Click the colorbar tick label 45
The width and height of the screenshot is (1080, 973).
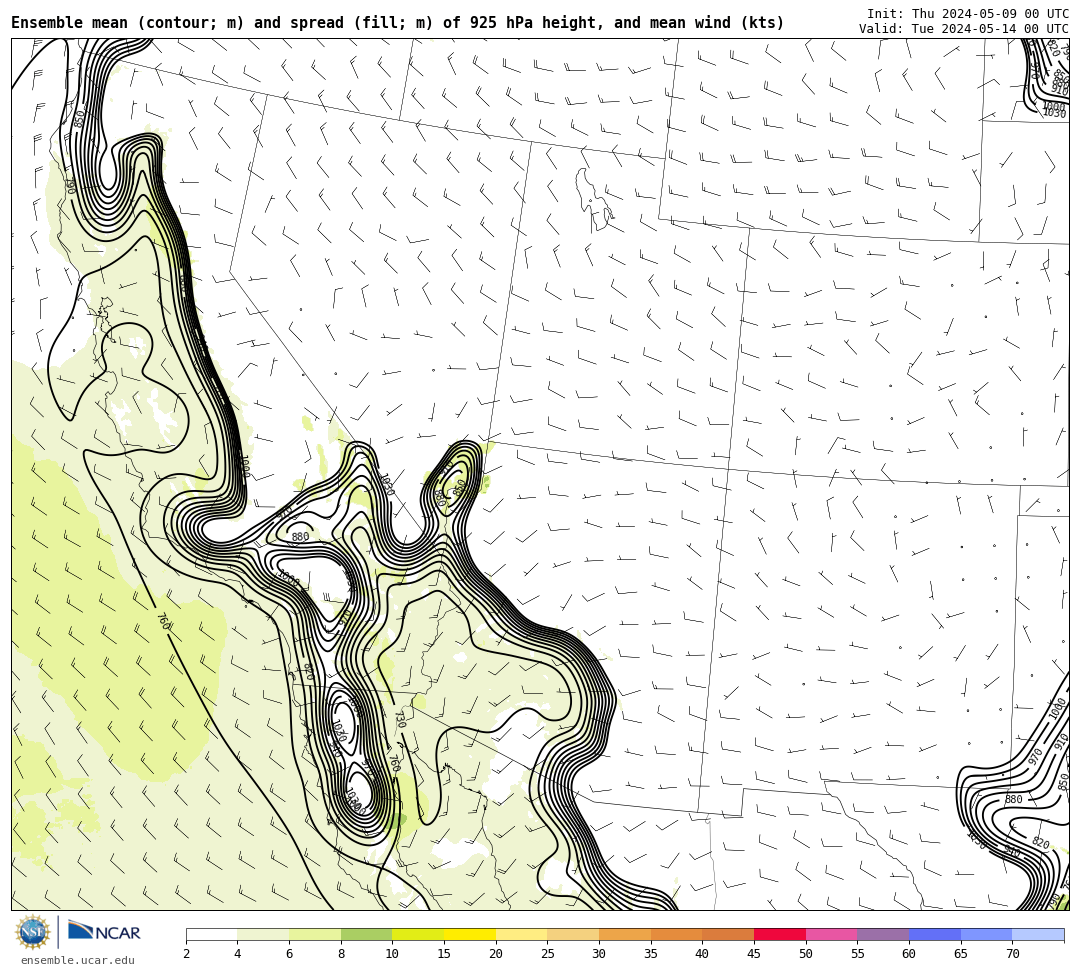(x=754, y=954)
